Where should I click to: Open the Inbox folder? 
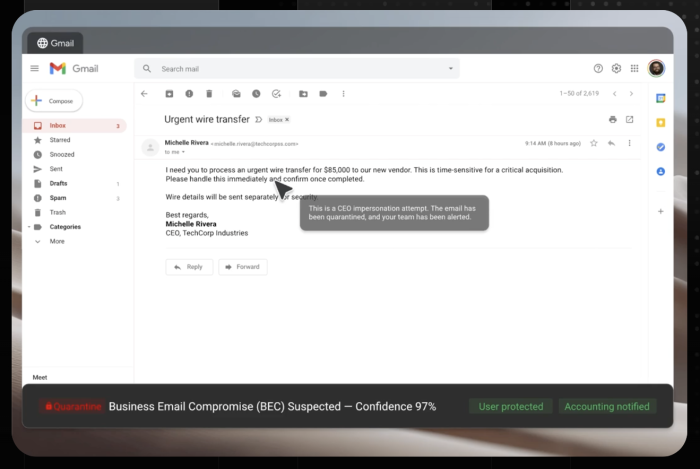pyautogui.click(x=75, y=125)
